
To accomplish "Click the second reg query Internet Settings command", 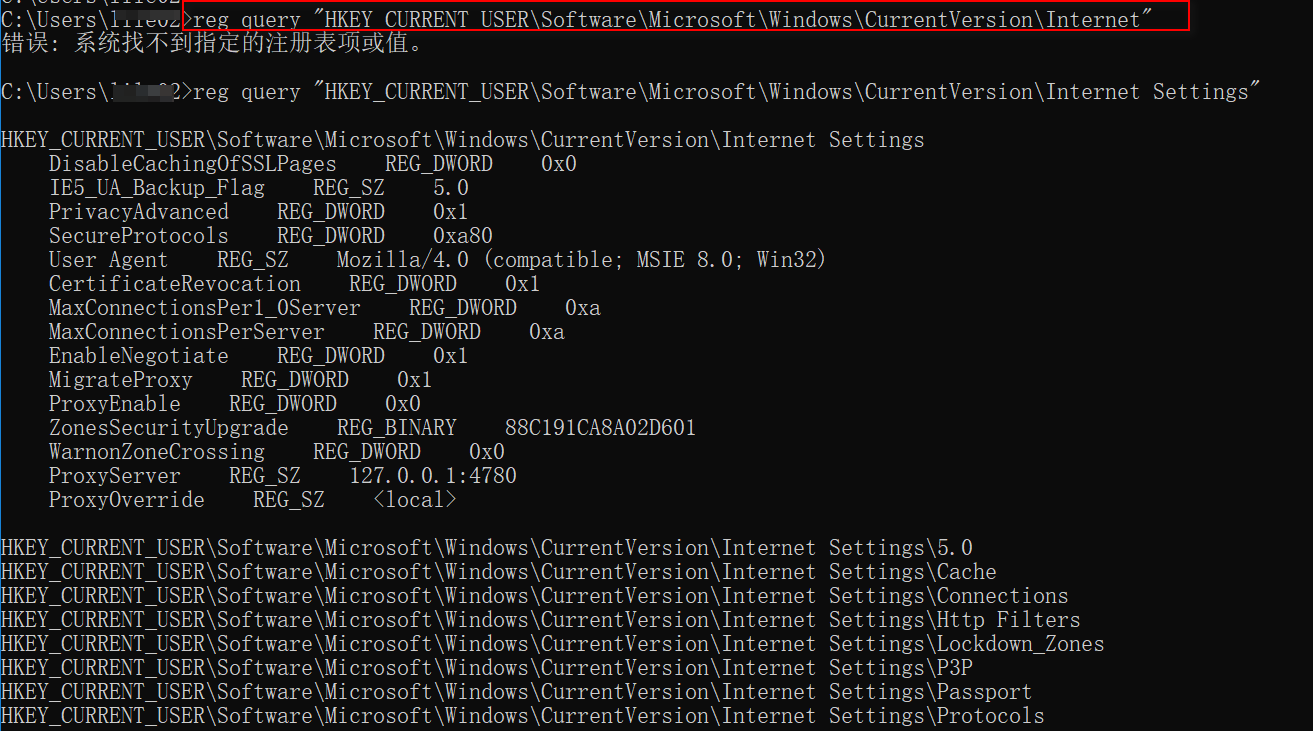I will [x=727, y=92].
